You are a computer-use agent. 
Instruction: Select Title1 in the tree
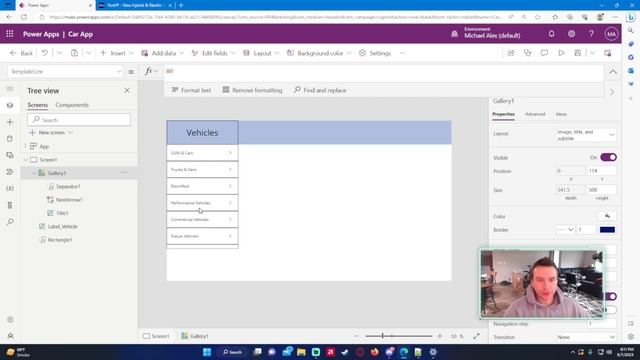(x=62, y=213)
